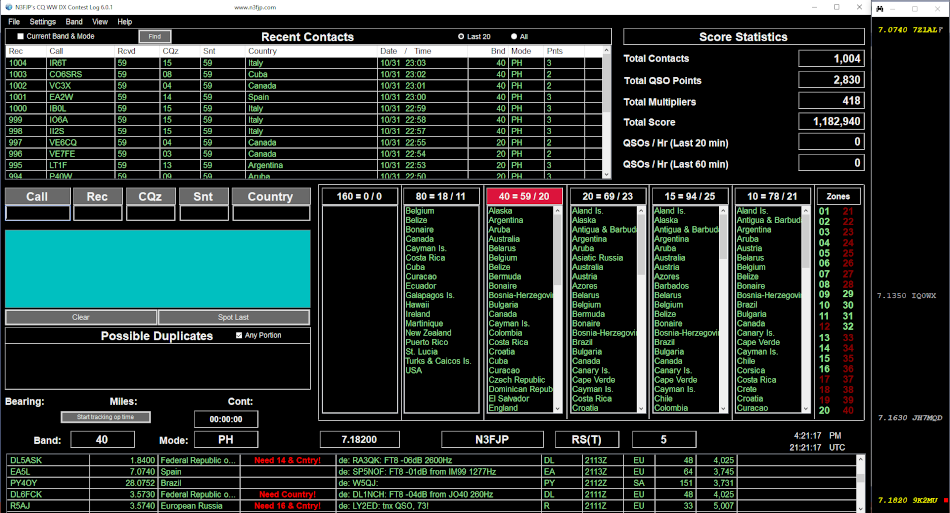
Task: Focus the Country input field
Action: (271, 213)
